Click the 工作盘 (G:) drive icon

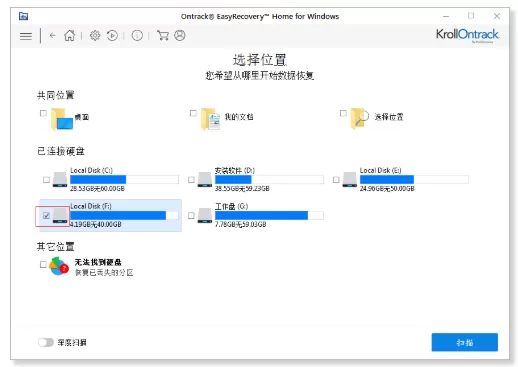(205, 215)
